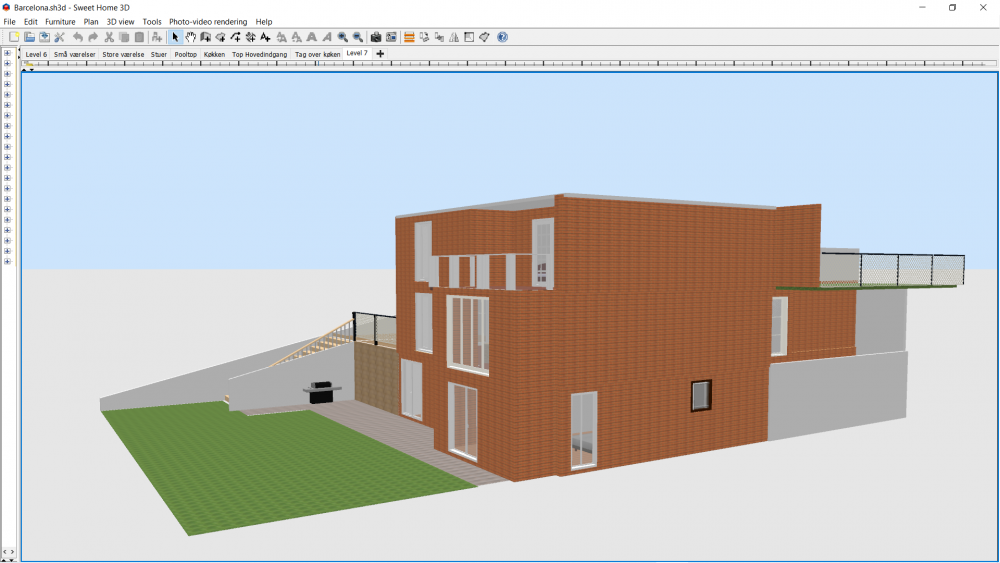
Task: Switch to the Køkken level tab
Action: 214,54
